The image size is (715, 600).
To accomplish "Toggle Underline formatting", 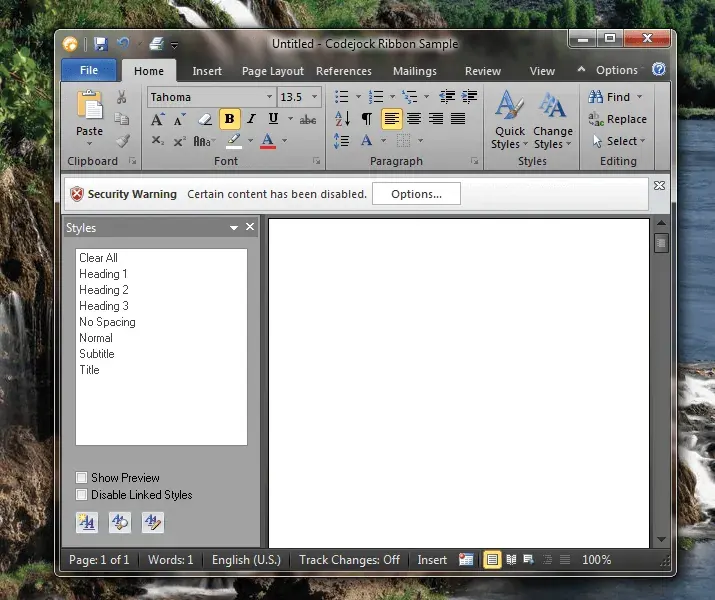I will (273, 119).
